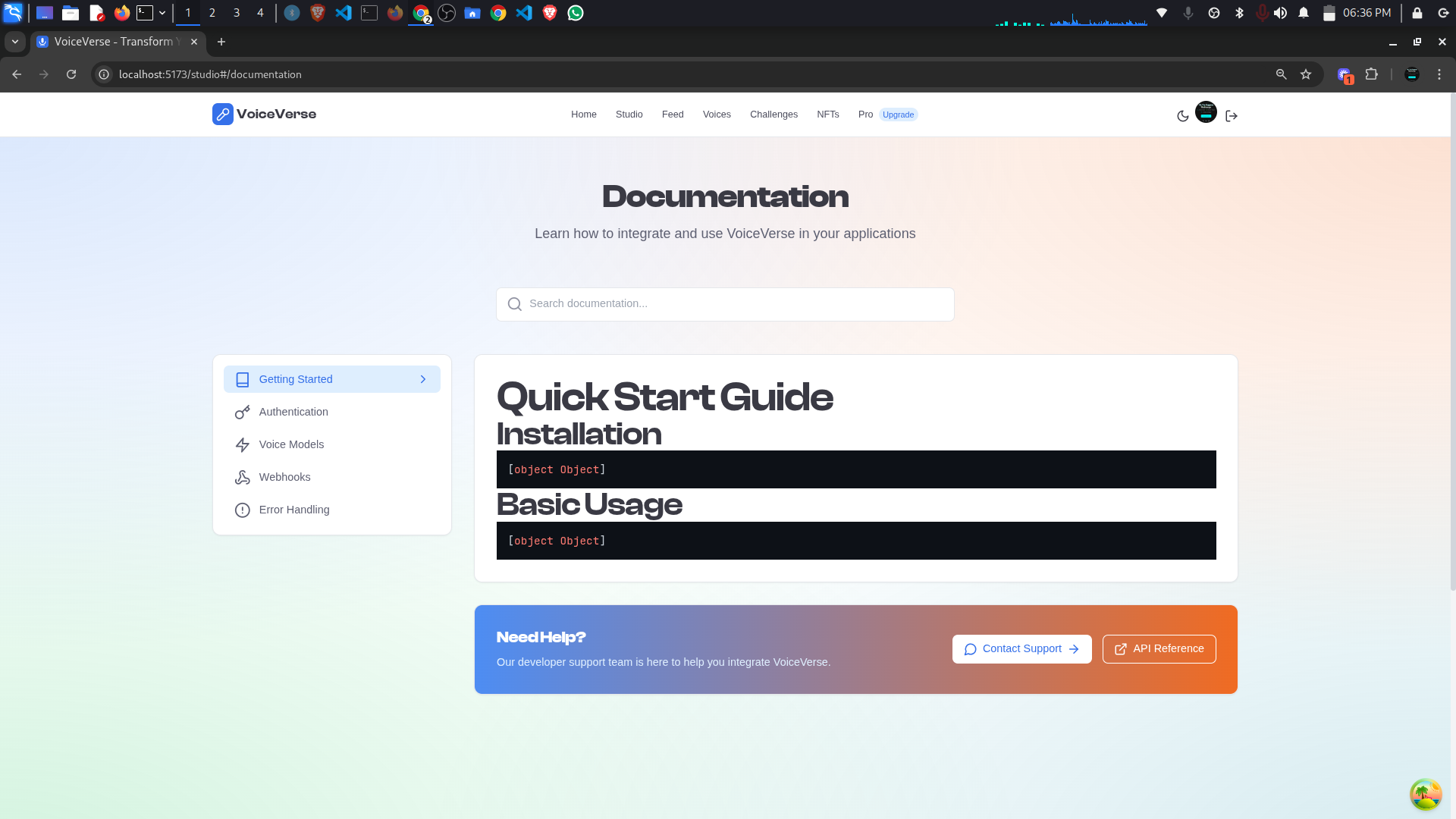Go to Studio nav item
Image resolution: width=1456 pixels, height=819 pixels.
point(629,115)
